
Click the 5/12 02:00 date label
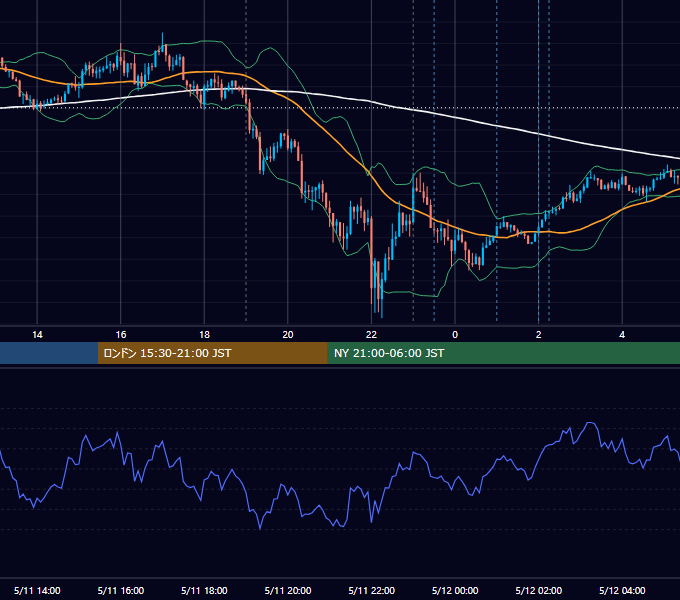pyautogui.click(x=539, y=590)
